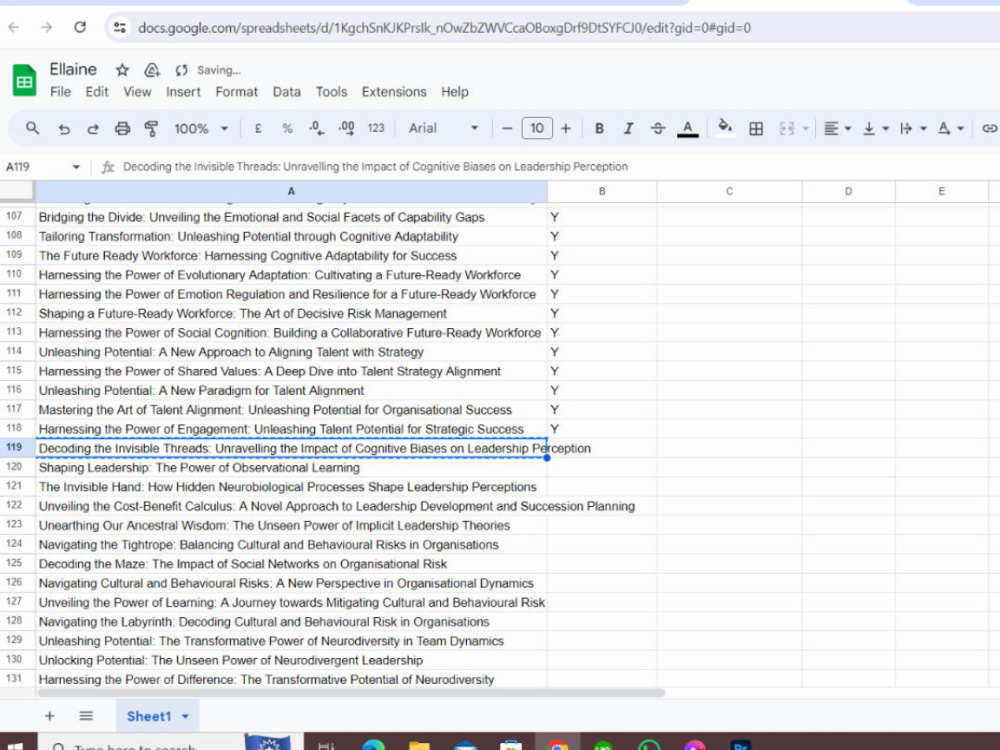1000x750 pixels.
Task: Go back in browser history
Action: pos(14,27)
